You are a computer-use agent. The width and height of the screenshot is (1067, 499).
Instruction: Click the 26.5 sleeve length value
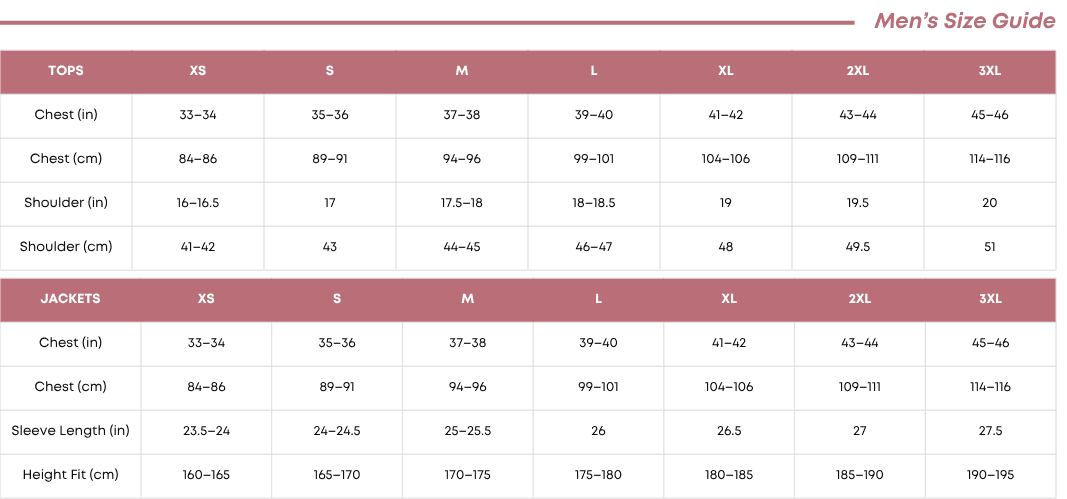pos(729,431)
